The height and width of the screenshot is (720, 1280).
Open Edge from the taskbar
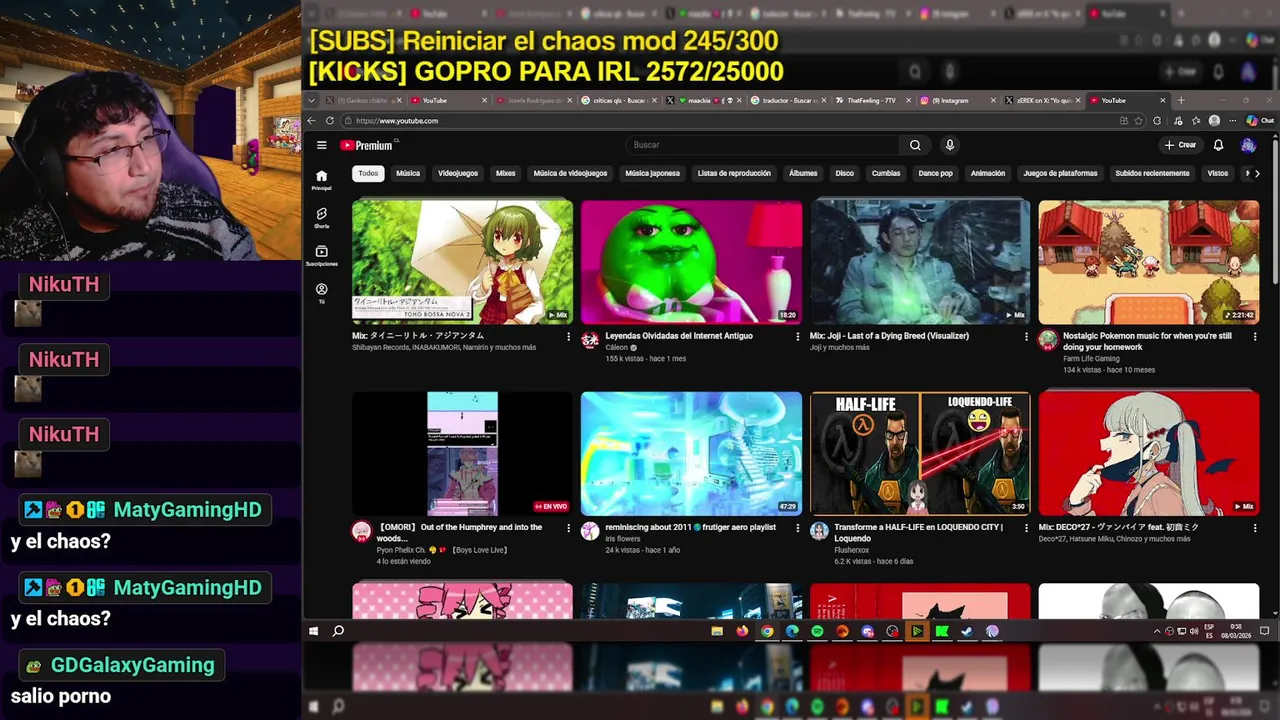[792, 631]
